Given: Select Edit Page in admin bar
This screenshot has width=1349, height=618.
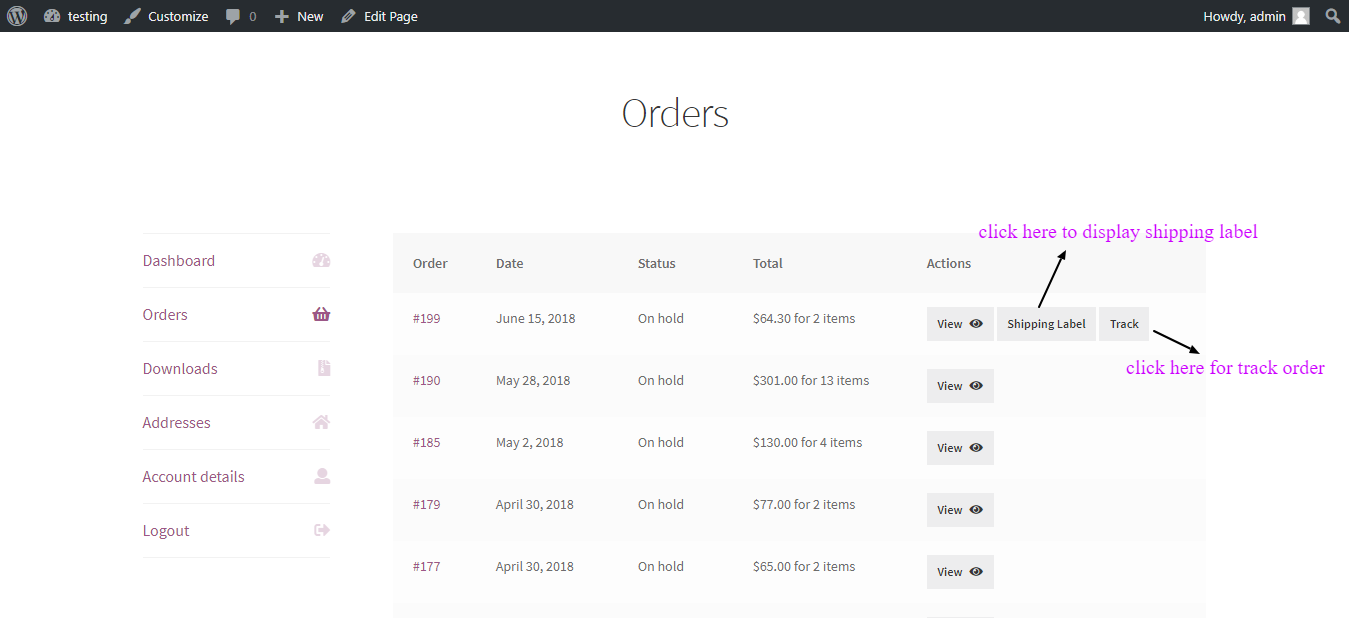Looking at the screenshot, I should tap(391, 16).
